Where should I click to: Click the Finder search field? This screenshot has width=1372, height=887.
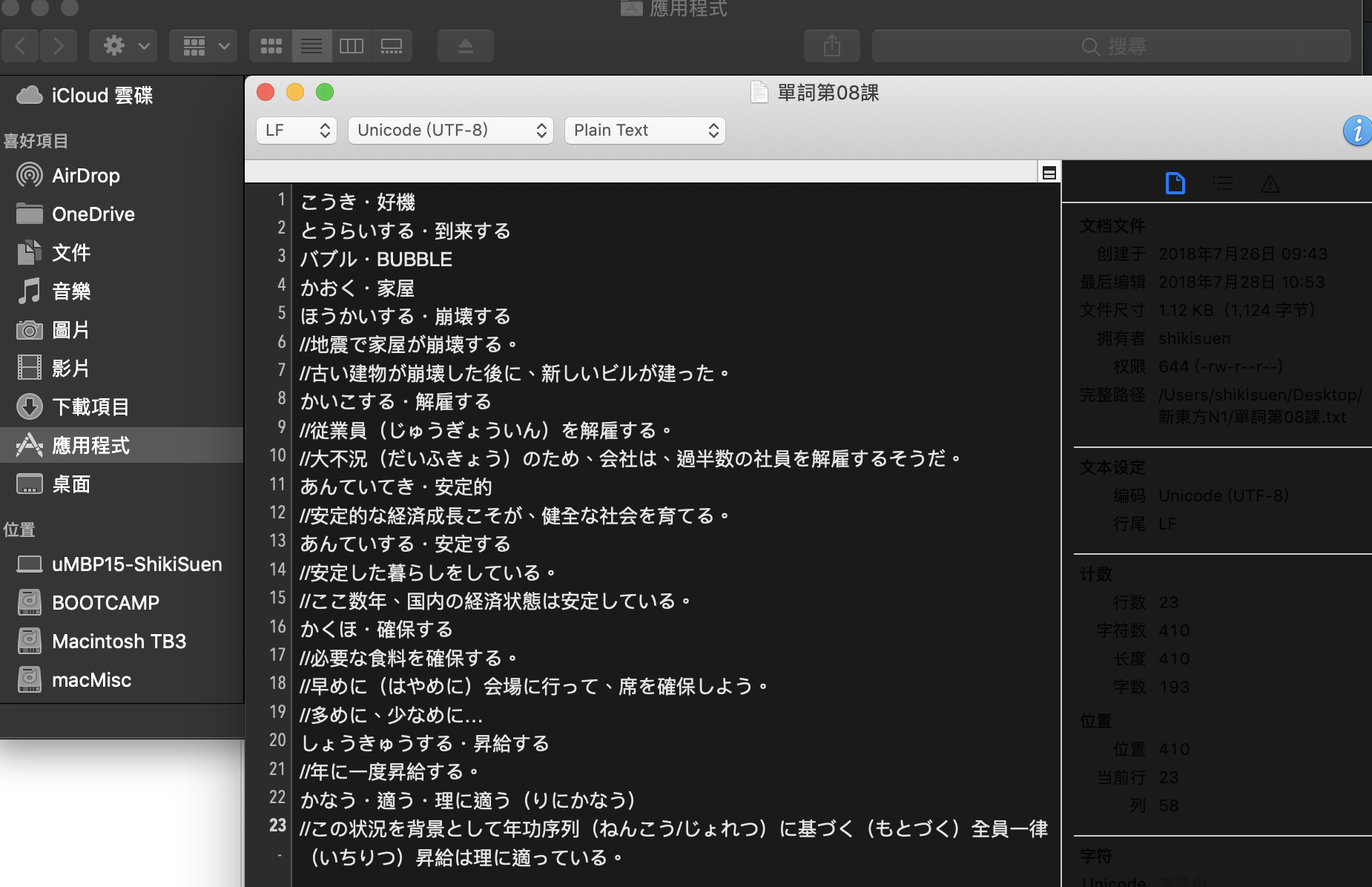1111,46
